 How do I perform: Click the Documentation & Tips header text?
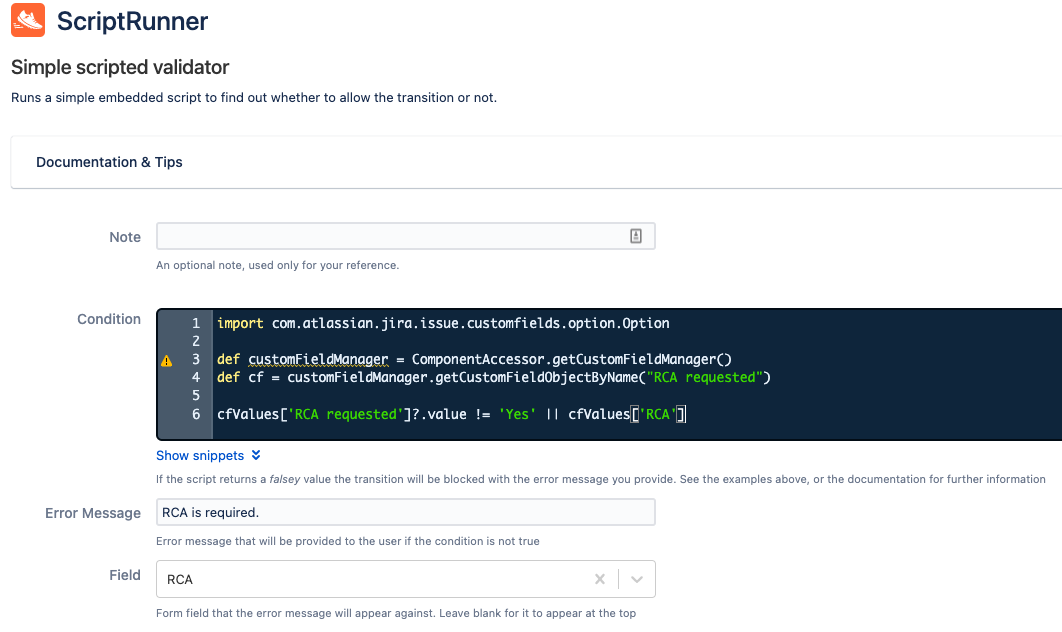coord(109,162)
